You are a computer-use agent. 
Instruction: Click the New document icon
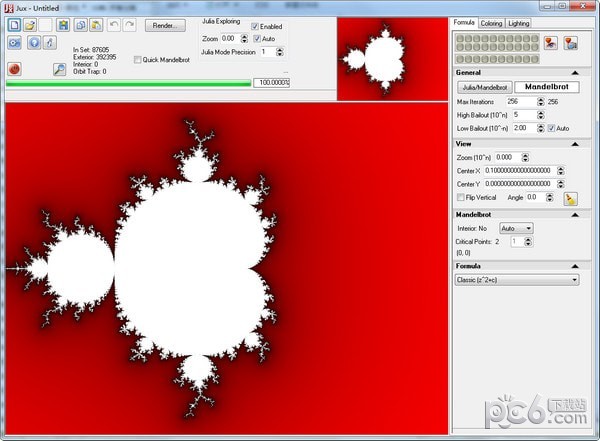[x=15, y=25]
